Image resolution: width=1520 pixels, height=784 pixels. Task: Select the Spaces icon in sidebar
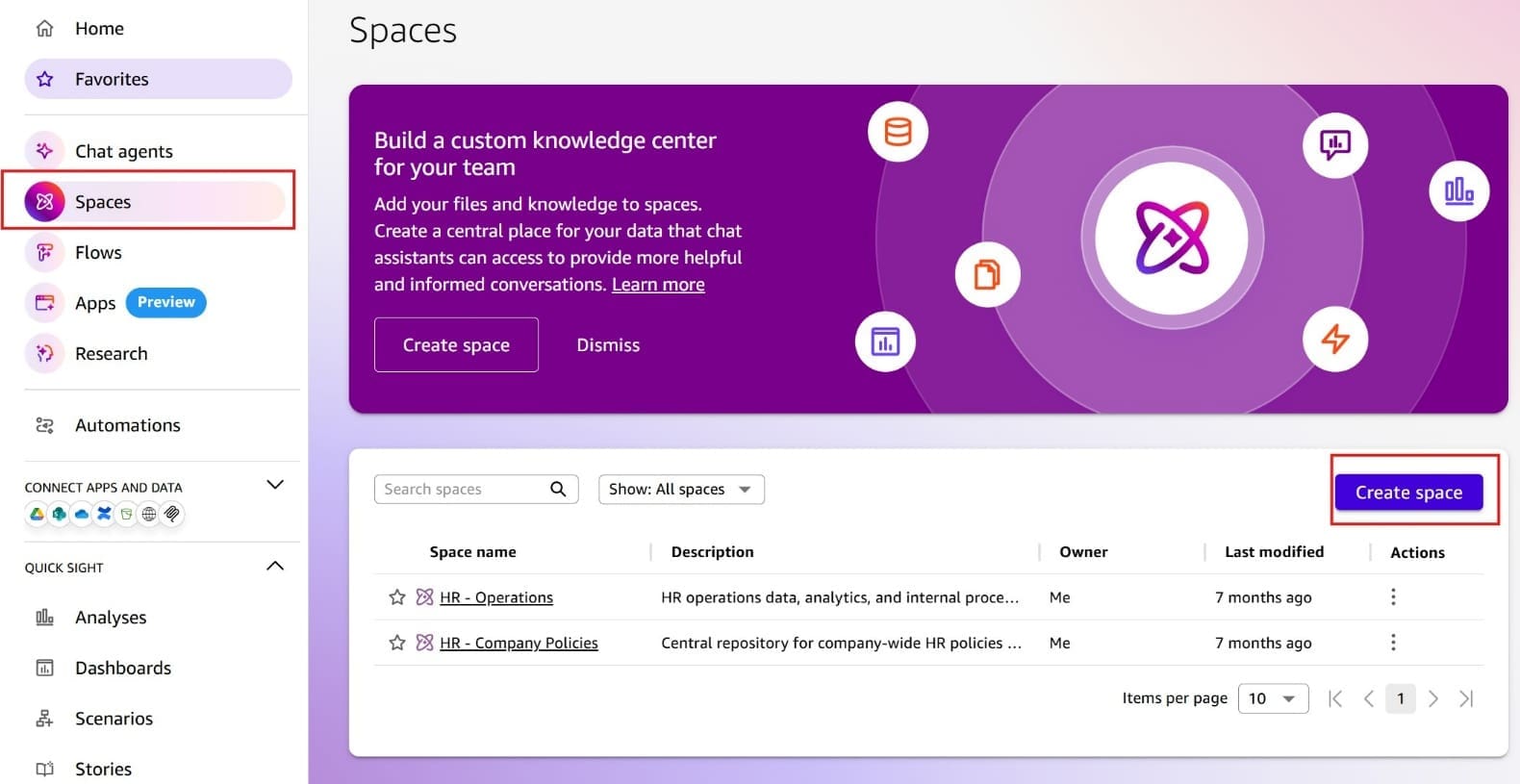(44, 201)
